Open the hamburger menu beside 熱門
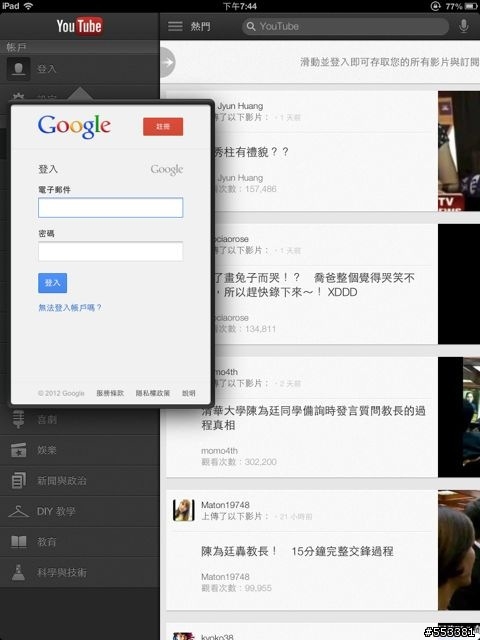The height and width of the screenshot is (640, 480). pyautogui.click(x=175, y=26)
